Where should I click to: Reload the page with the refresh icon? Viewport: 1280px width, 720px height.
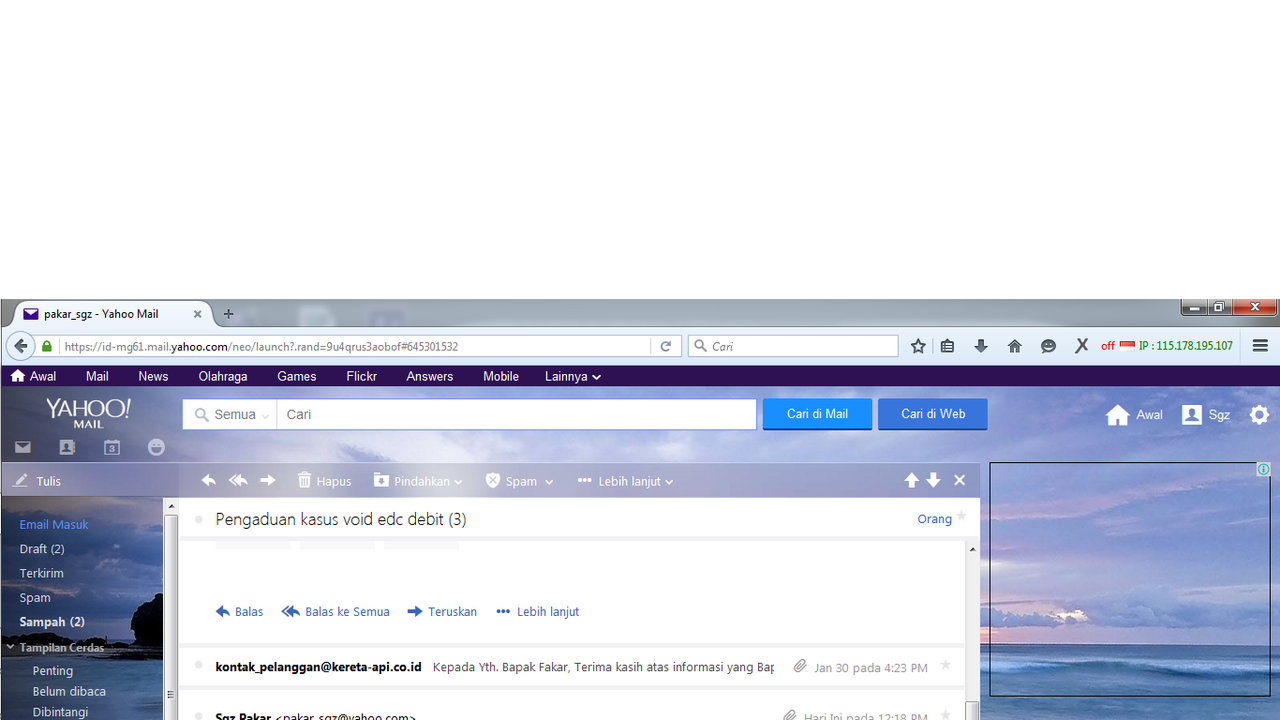point(665,346)
